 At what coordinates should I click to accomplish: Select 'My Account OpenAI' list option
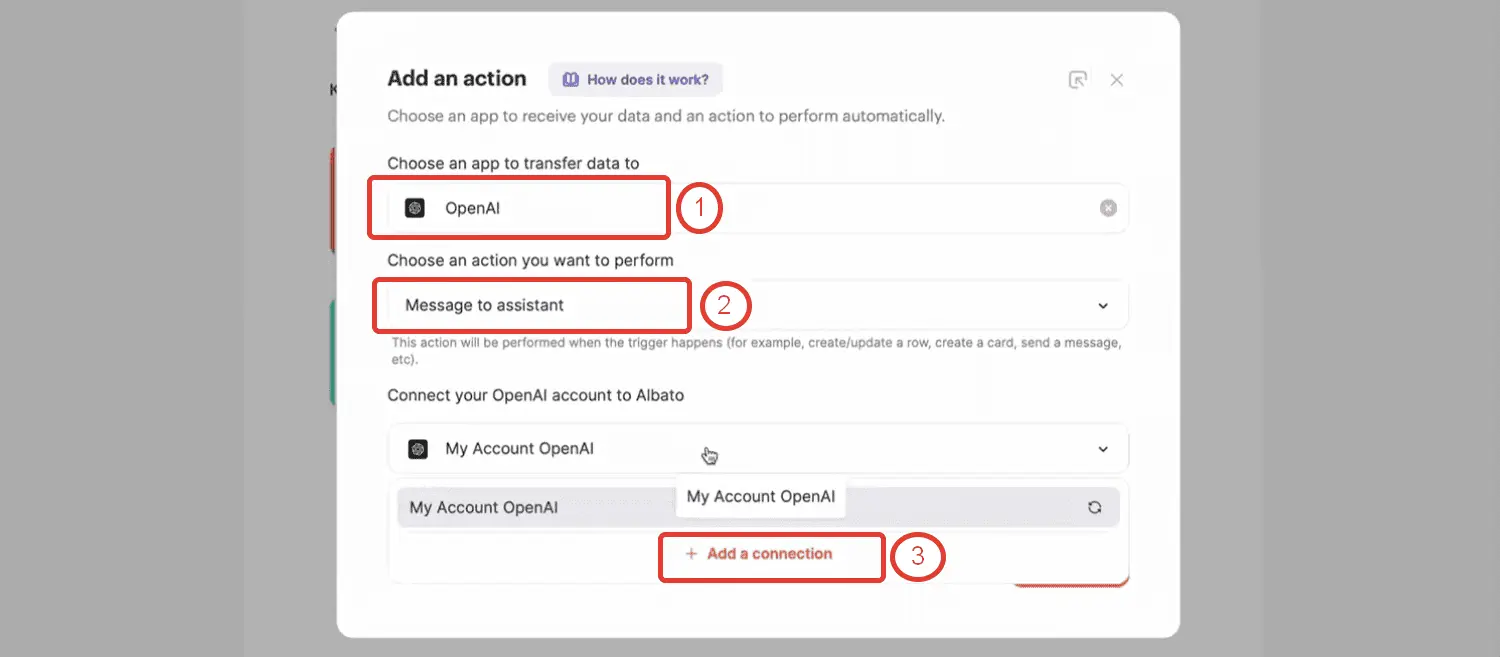758,507
